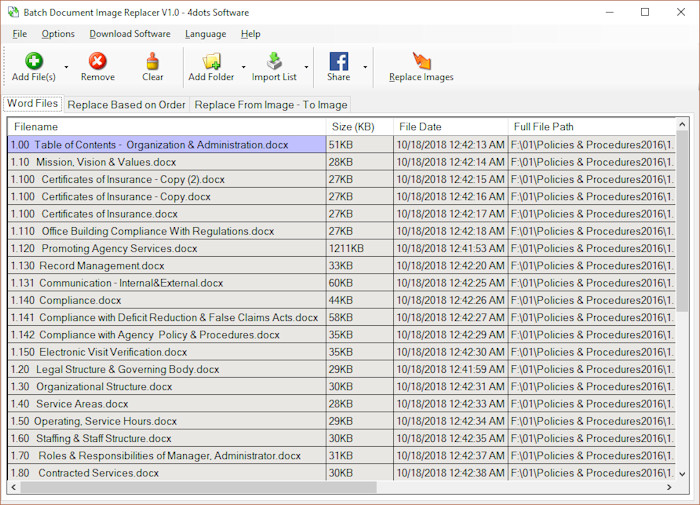Click the horizontal scrollbar left arrow
This screenshot has width=700, height=505.
point(14,487)
